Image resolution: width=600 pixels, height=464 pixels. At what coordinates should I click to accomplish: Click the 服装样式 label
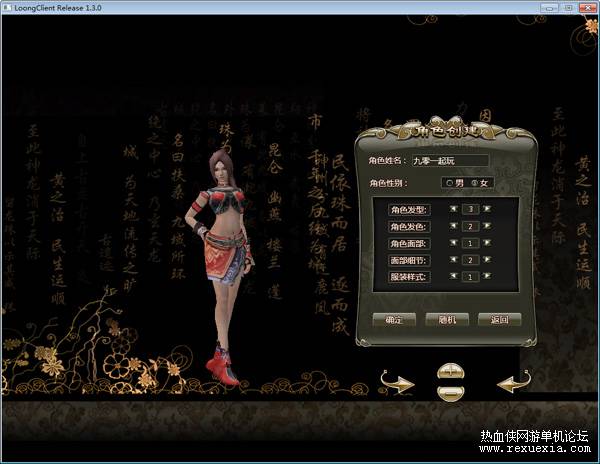409,277
